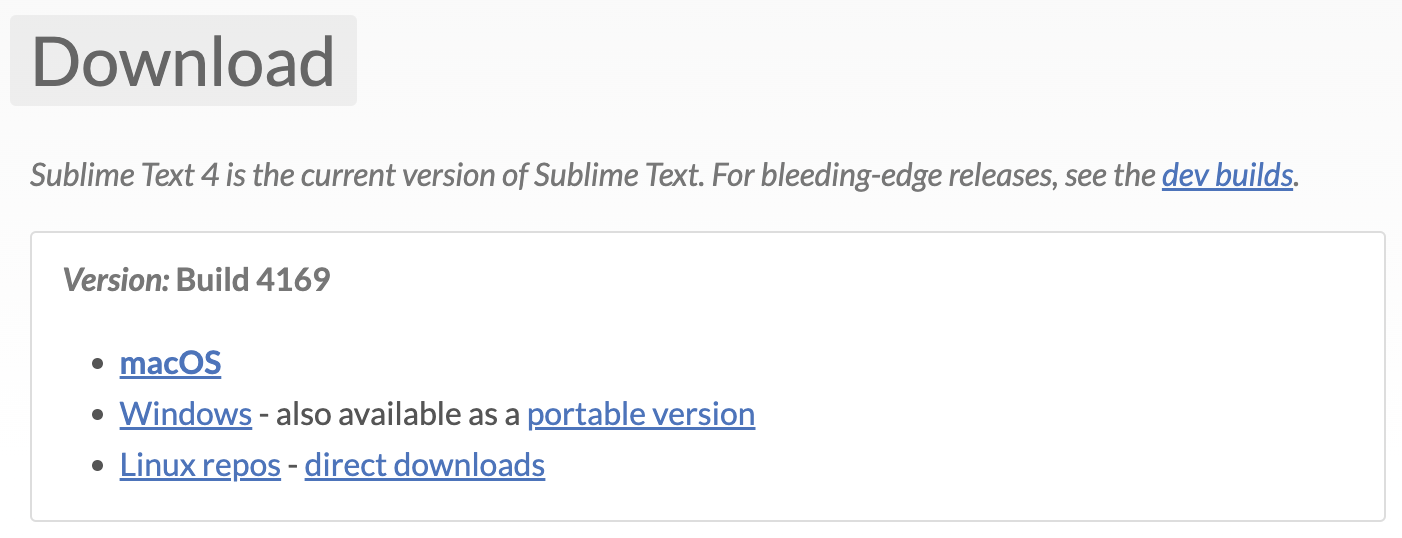Click the dash after the Linux repos link
This screenshot has height=538, width=1402.
(293, 466)
